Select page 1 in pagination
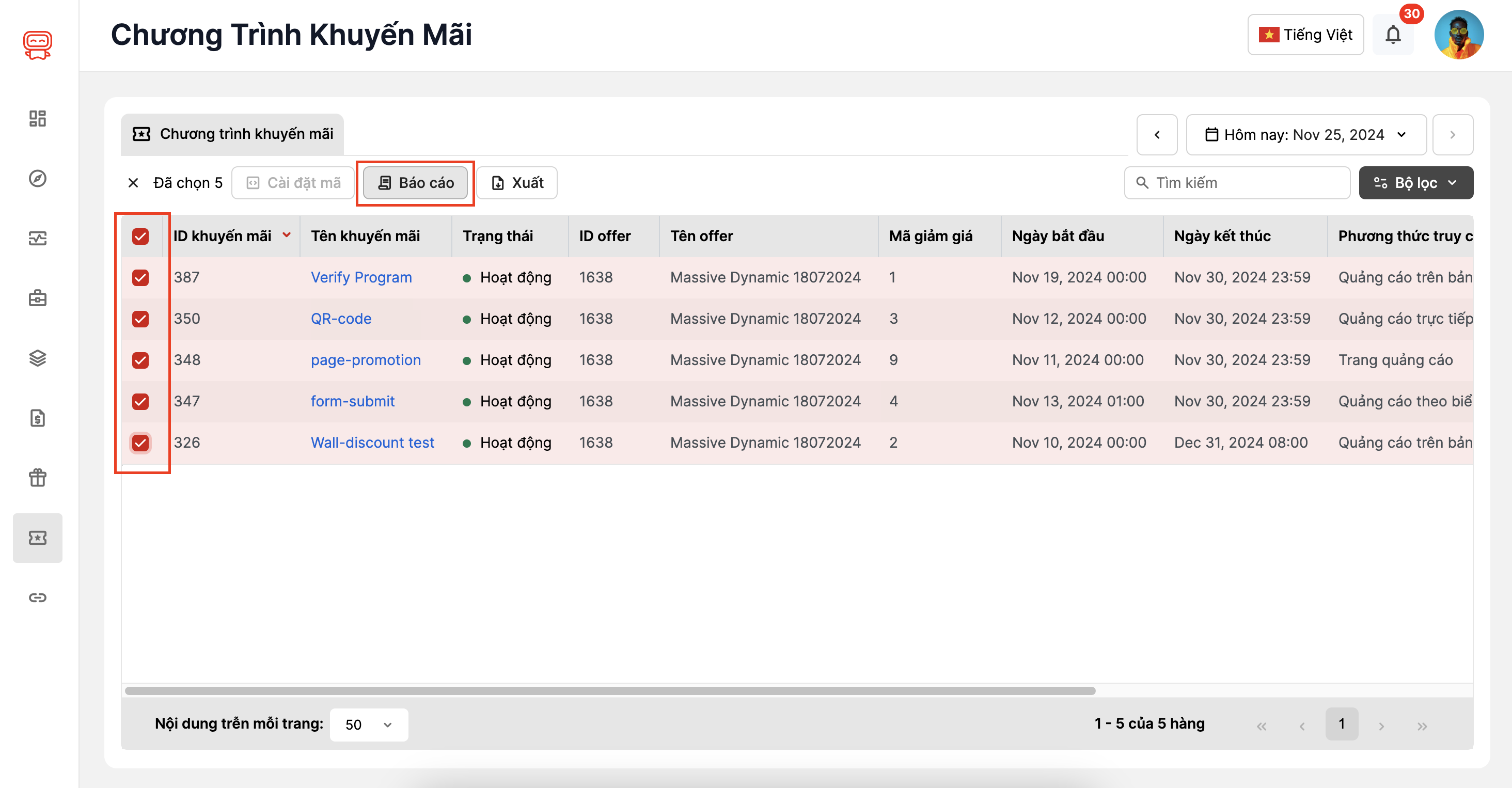Viewport: 1512px width, 788px height. (1342, 724)
